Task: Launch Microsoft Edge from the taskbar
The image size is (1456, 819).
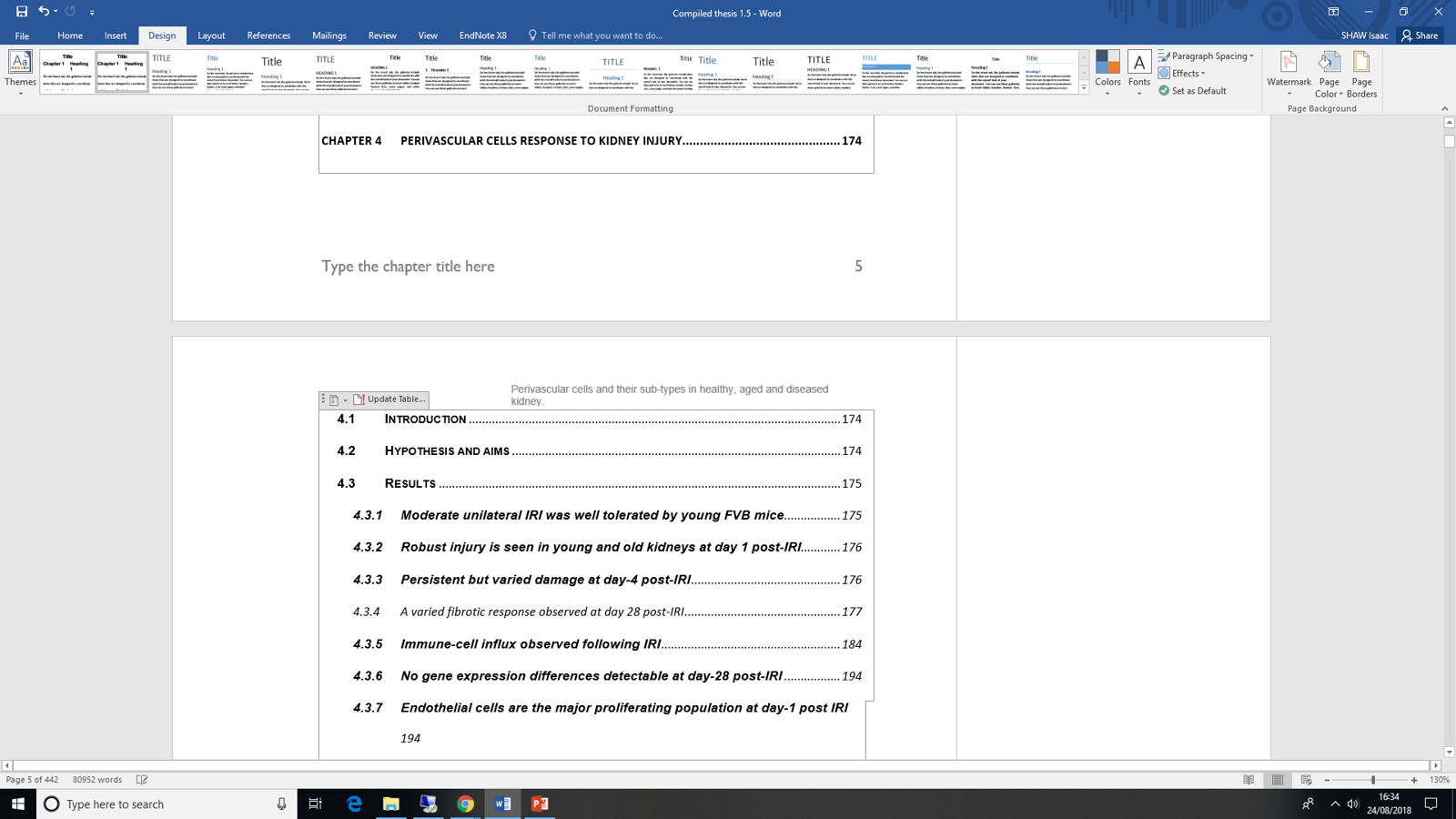Action: (354, 804)
